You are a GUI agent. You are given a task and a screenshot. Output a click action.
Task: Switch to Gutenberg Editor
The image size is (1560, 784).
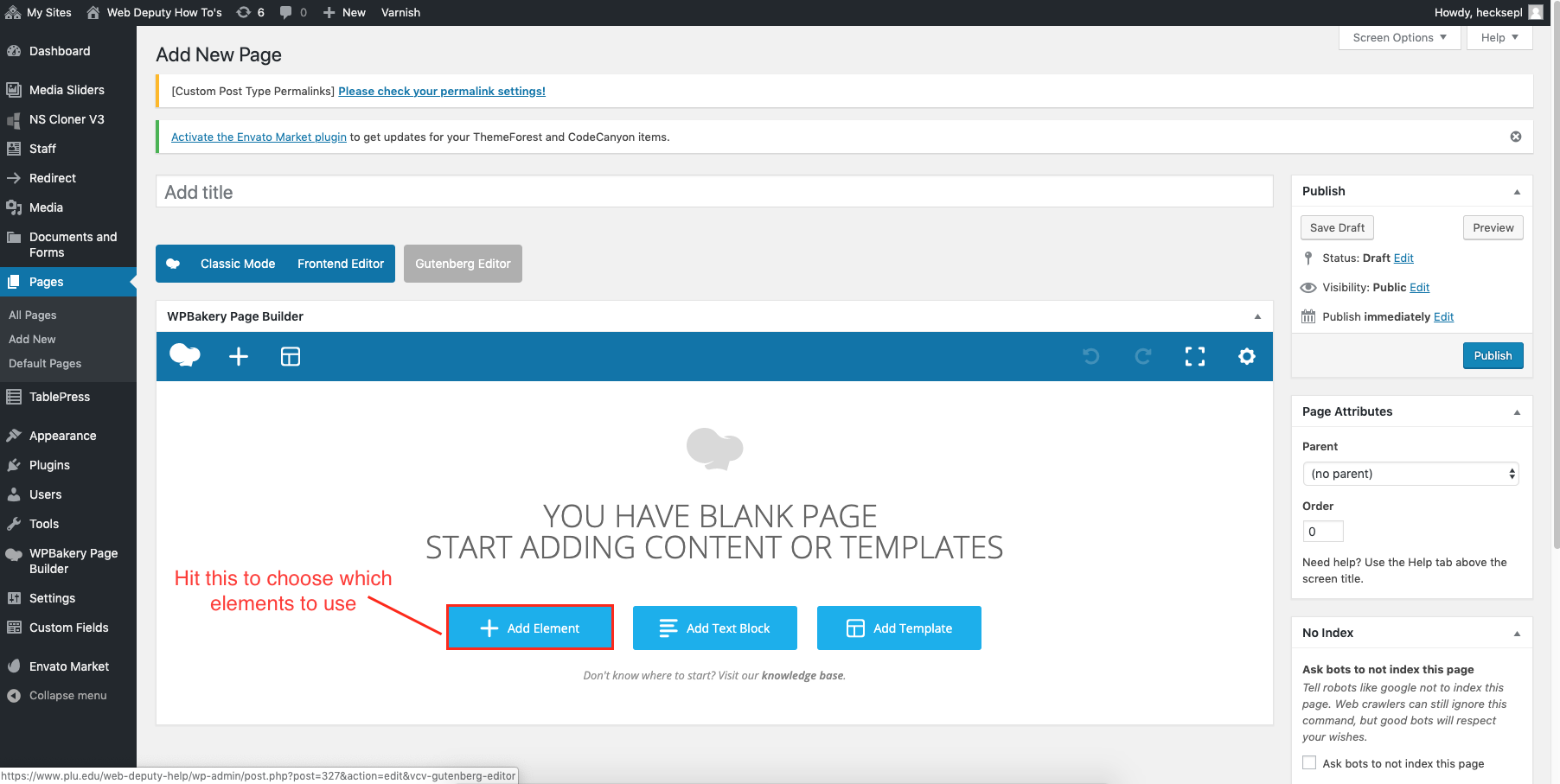point(463,264)
